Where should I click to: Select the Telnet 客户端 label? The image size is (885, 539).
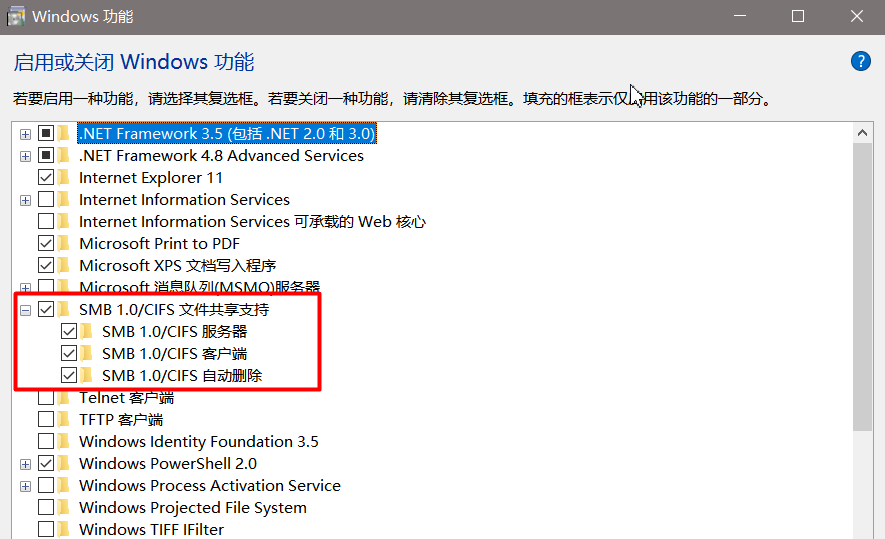126,398
